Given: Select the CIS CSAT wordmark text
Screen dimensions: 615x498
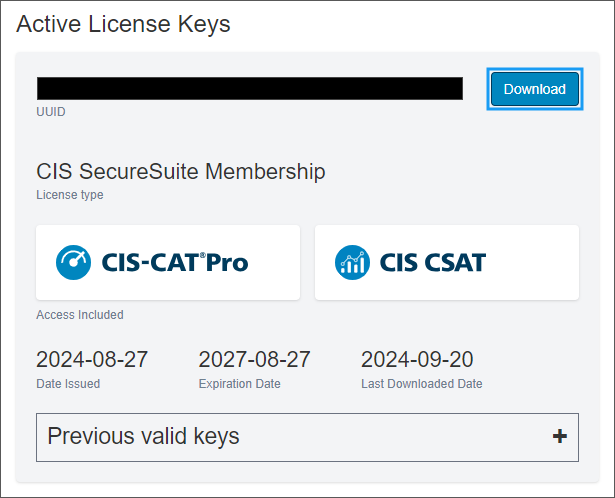Looking at the screenshot, I should [432, 263].
